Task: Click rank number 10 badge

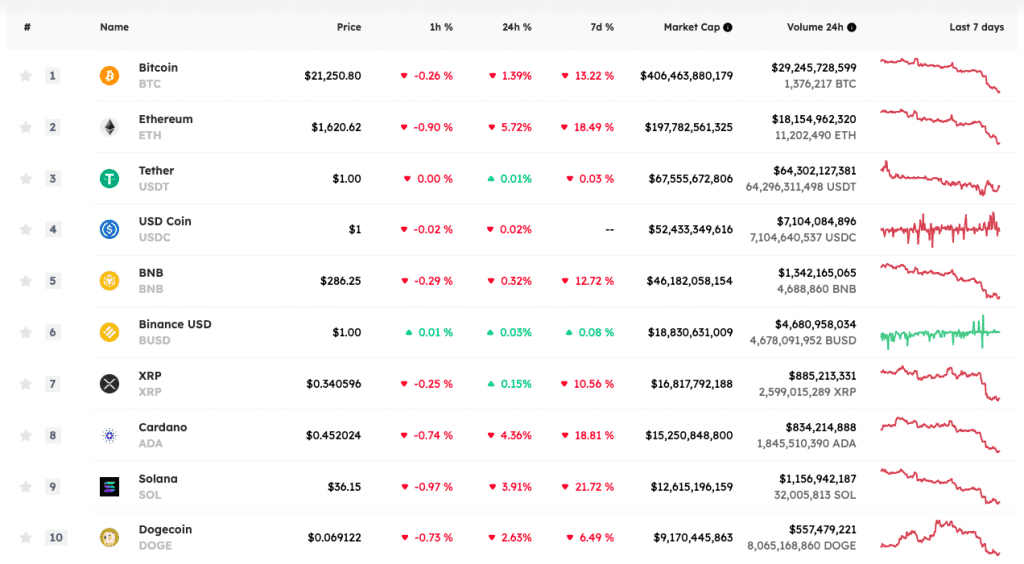Action: pos(56,537)
